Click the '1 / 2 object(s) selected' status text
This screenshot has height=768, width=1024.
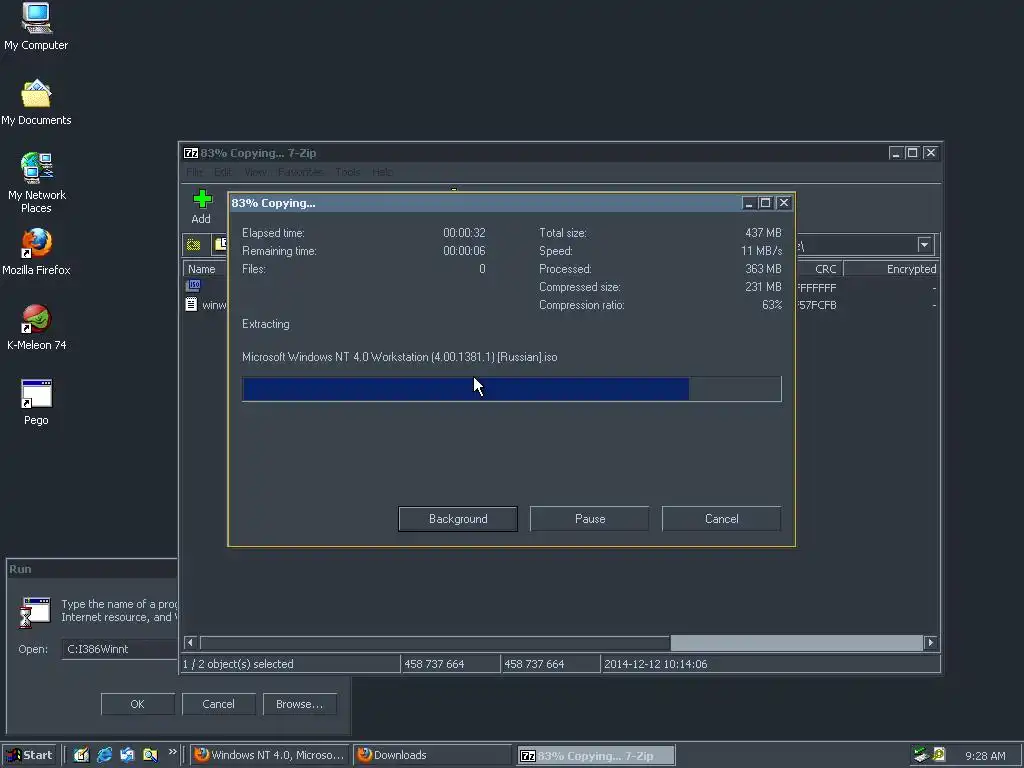(x=238, y=664)
